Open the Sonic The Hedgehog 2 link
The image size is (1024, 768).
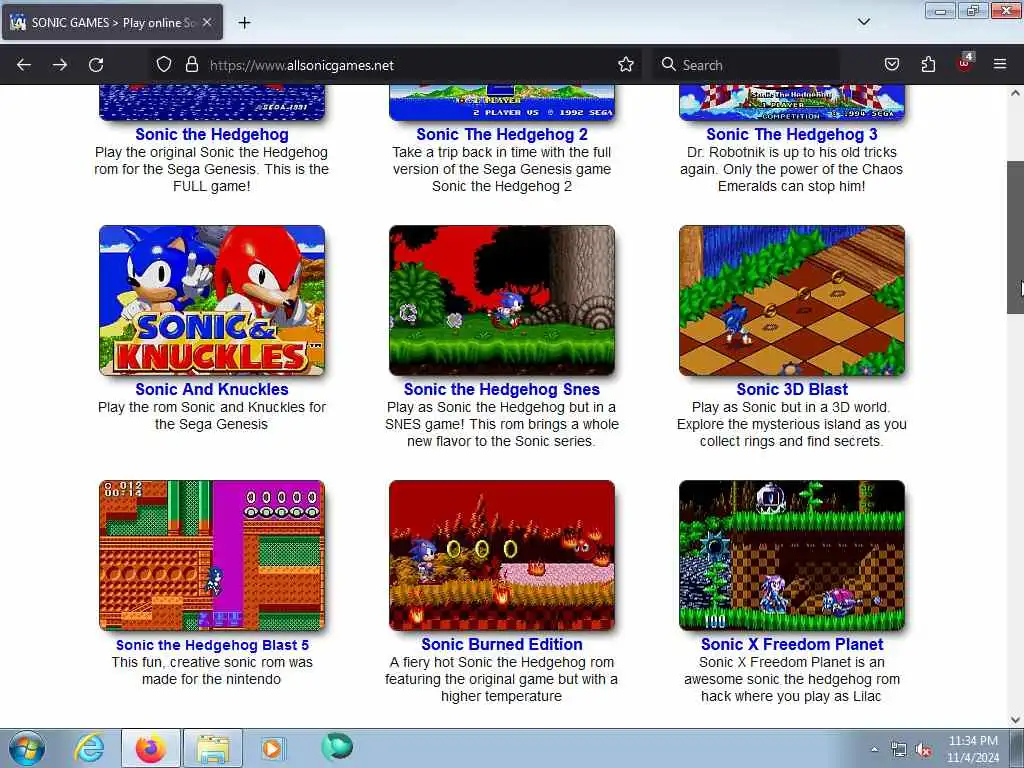pyautogui.click(x=502, y=135)
